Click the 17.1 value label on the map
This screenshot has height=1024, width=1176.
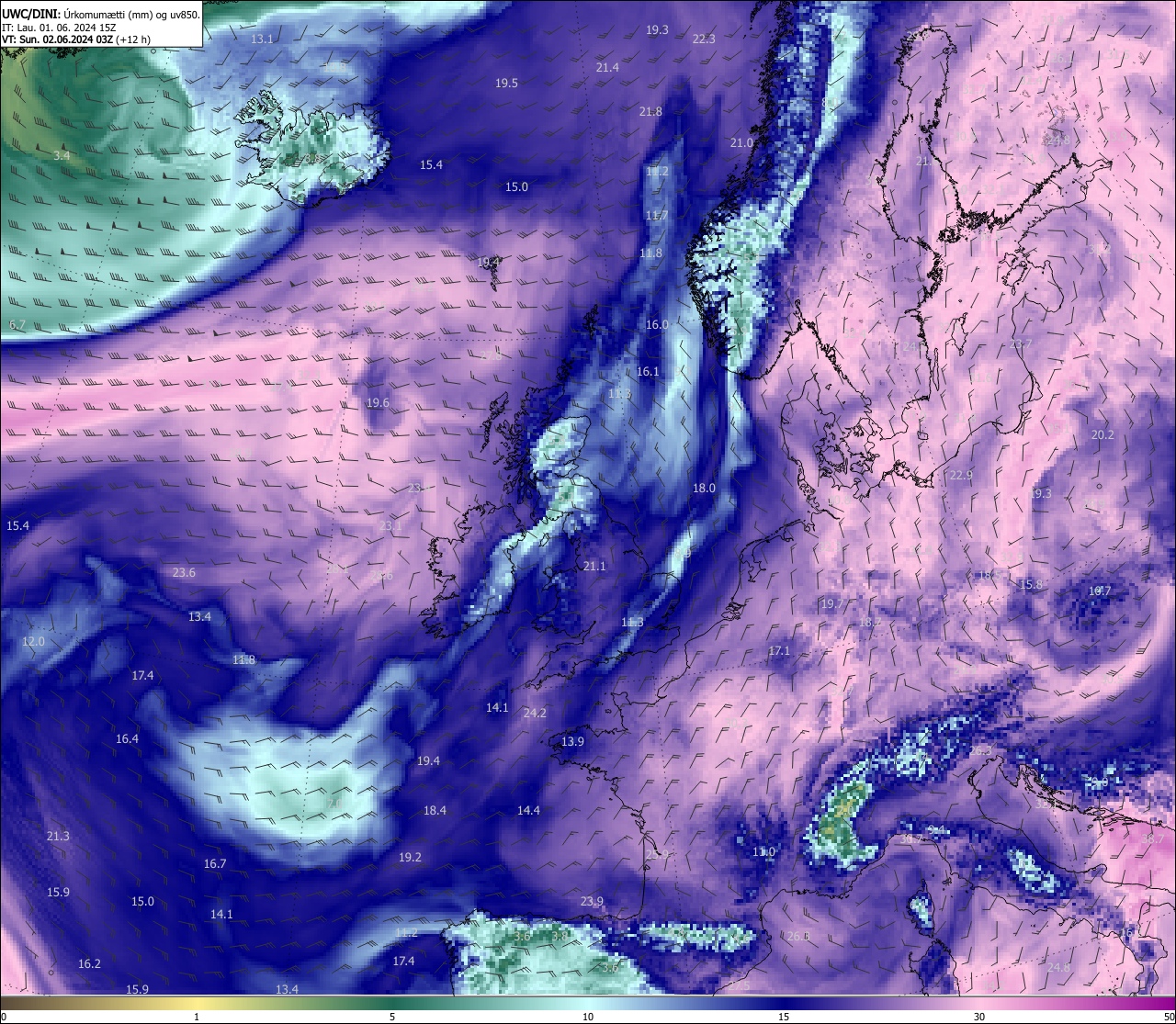[779, 650]
